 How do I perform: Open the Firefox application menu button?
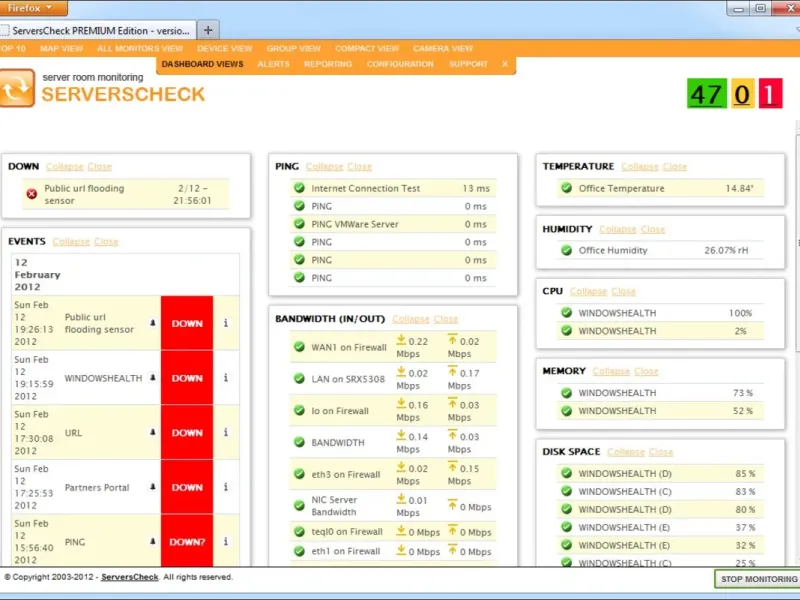click(33, 8)
